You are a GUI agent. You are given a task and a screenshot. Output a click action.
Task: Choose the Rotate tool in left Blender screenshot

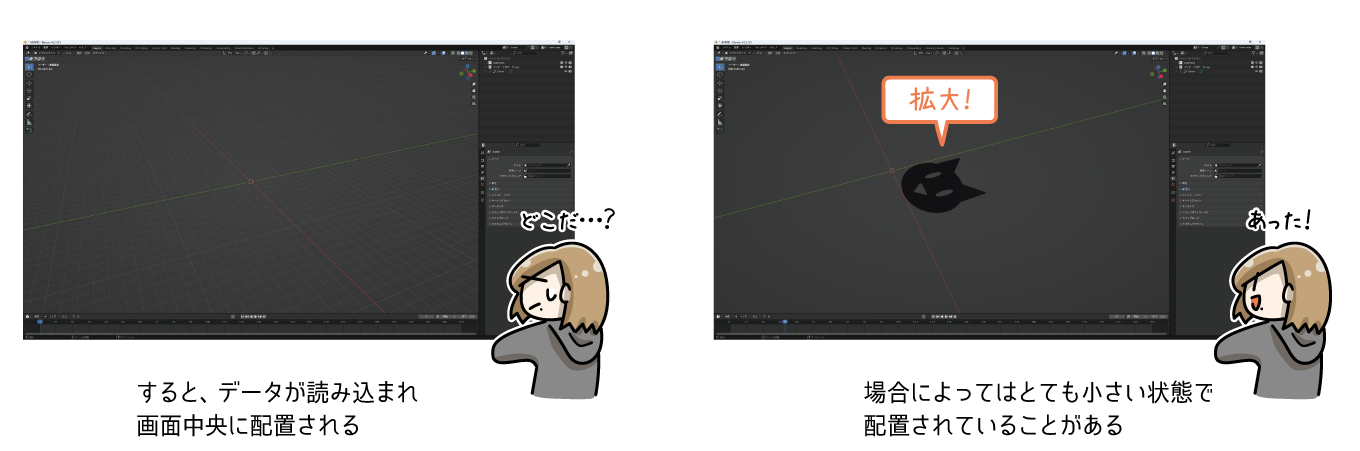(29, 91)
